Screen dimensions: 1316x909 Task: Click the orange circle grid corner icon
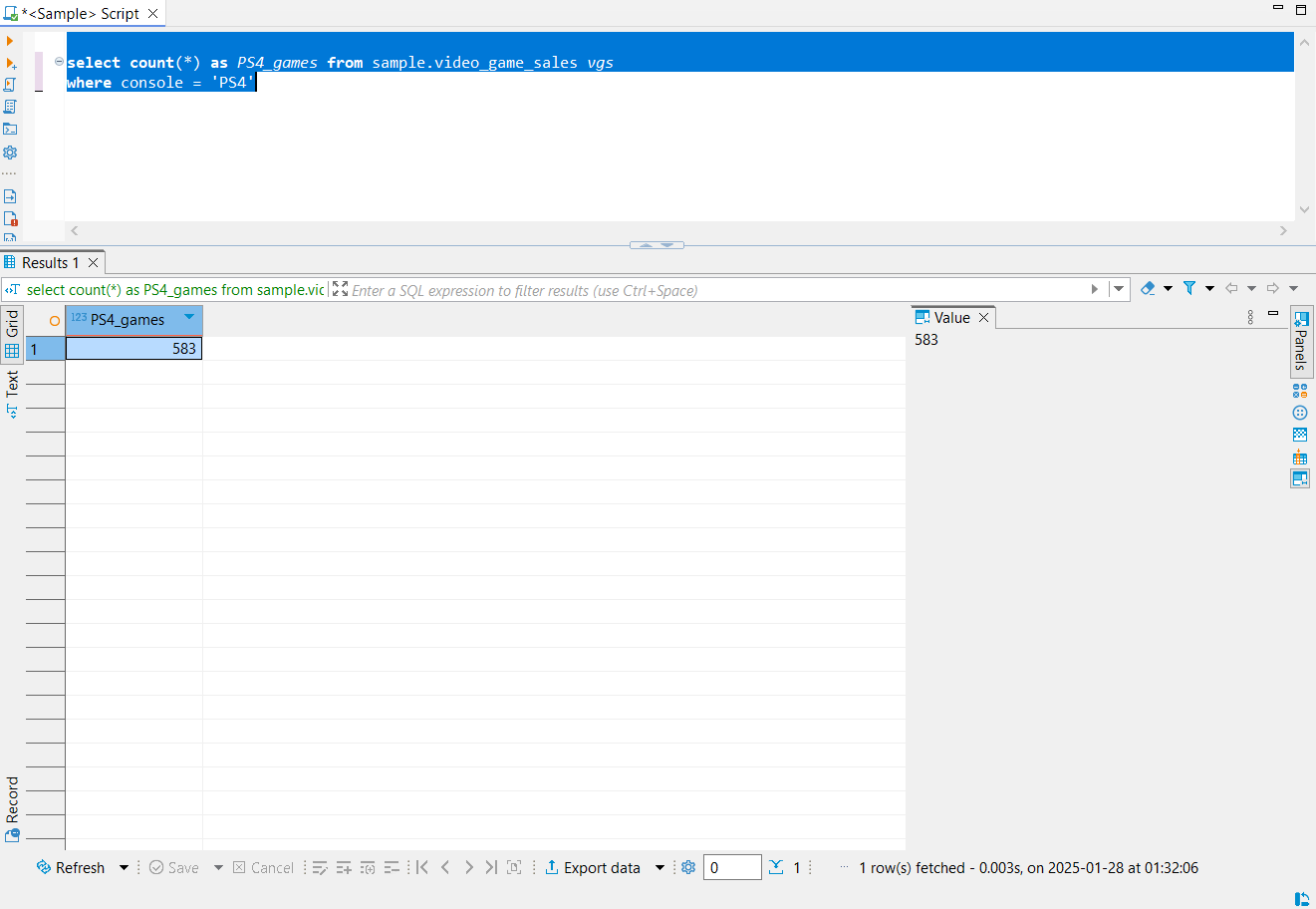tap(55, 321)
